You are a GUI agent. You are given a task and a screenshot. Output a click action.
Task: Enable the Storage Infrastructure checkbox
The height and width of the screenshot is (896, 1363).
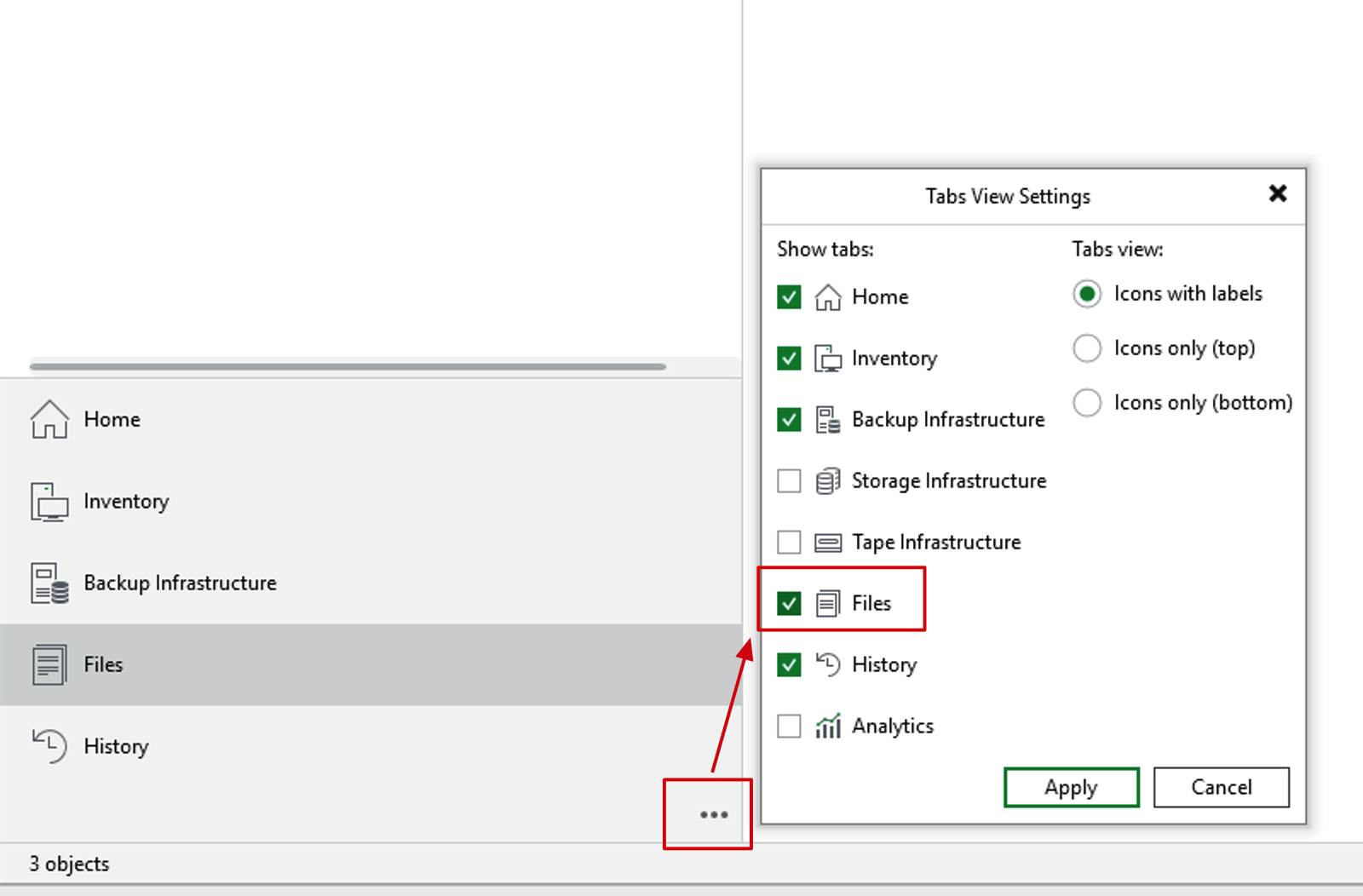[789, 481]
